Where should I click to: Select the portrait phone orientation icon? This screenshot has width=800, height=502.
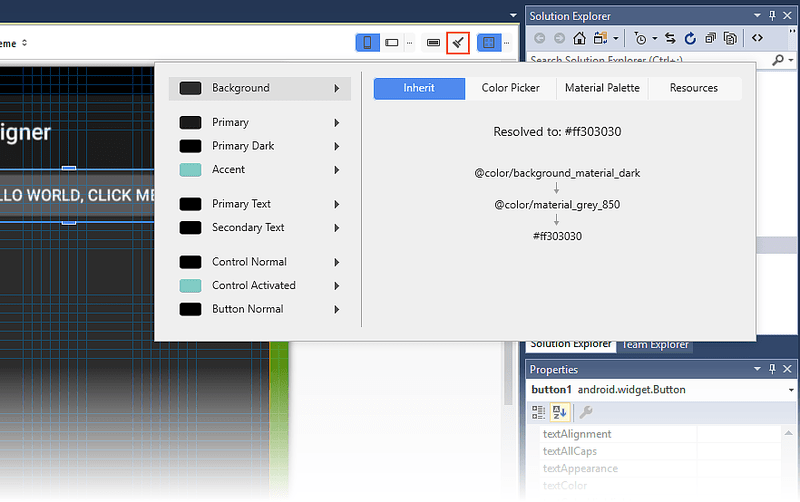(x=367, y=43)
